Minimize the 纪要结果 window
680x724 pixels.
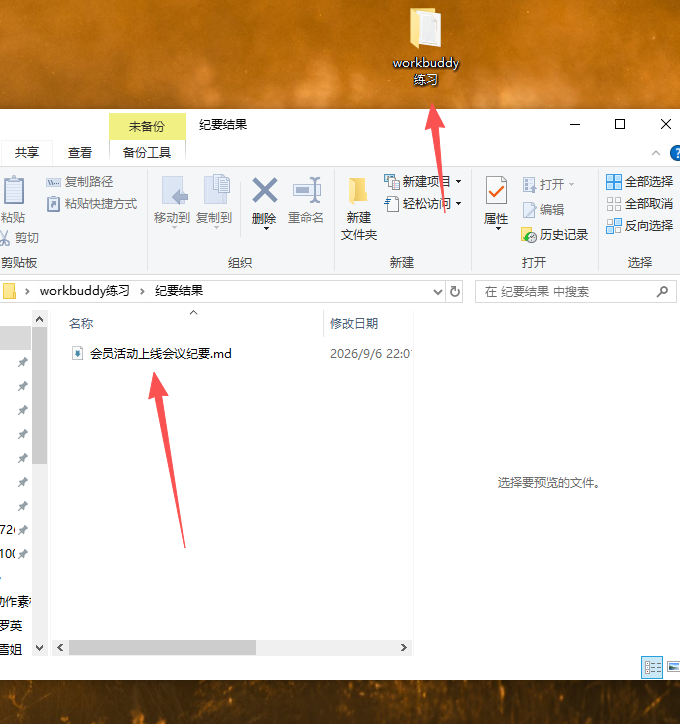coord(575,124)
